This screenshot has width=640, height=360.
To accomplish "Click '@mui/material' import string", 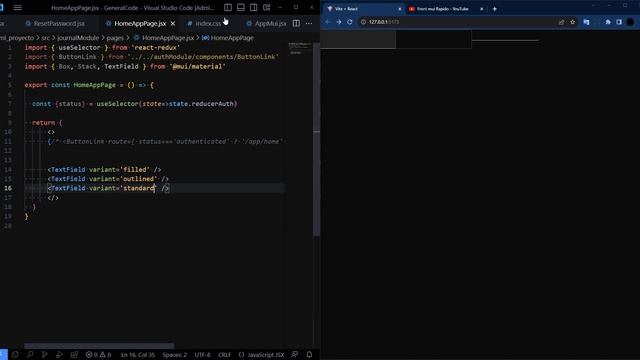I will coord(197,66).
